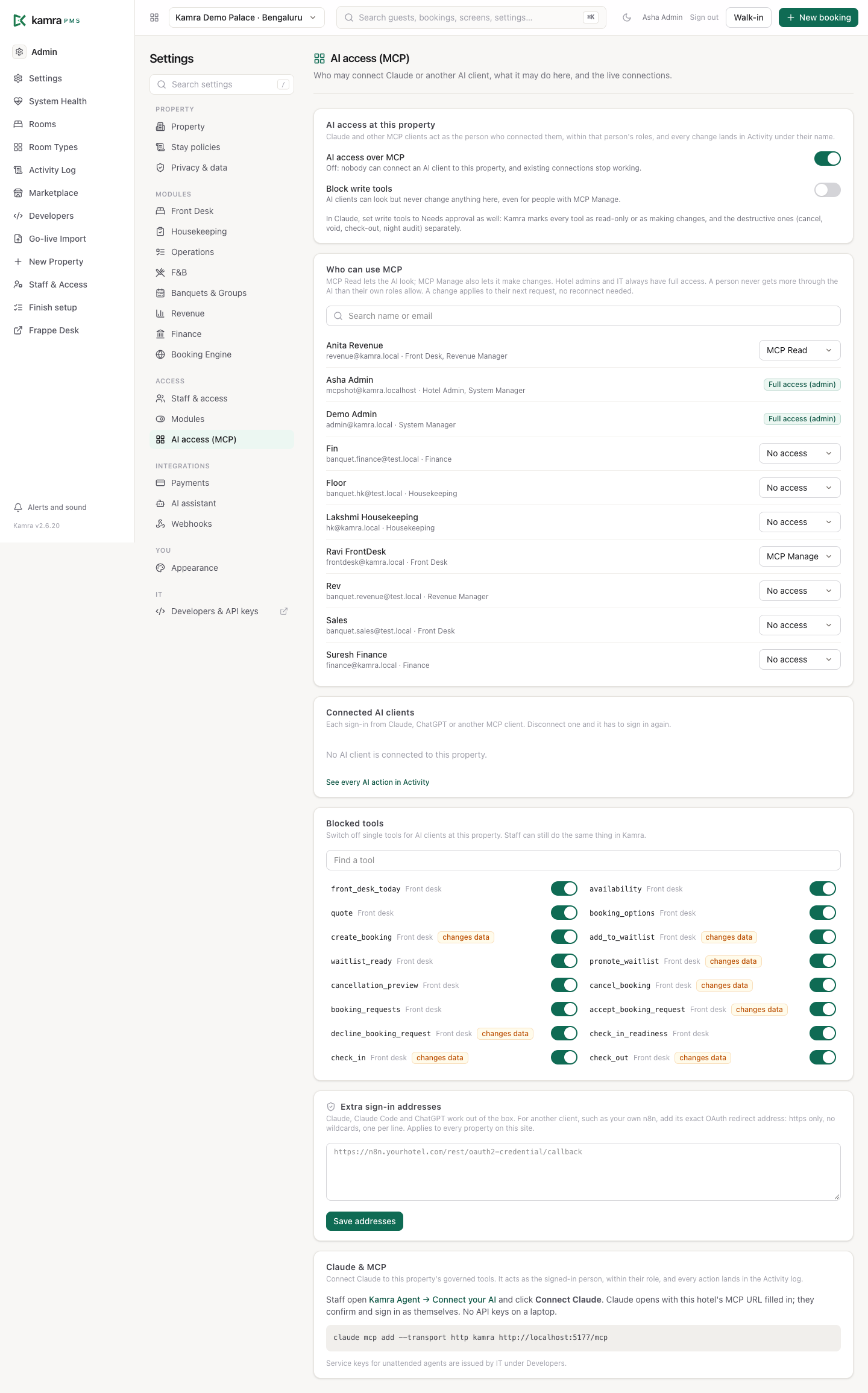This screenshot has height=1393, width=868.
Task: Click the Alerts and sound bell icon
Action: [18, 508]
